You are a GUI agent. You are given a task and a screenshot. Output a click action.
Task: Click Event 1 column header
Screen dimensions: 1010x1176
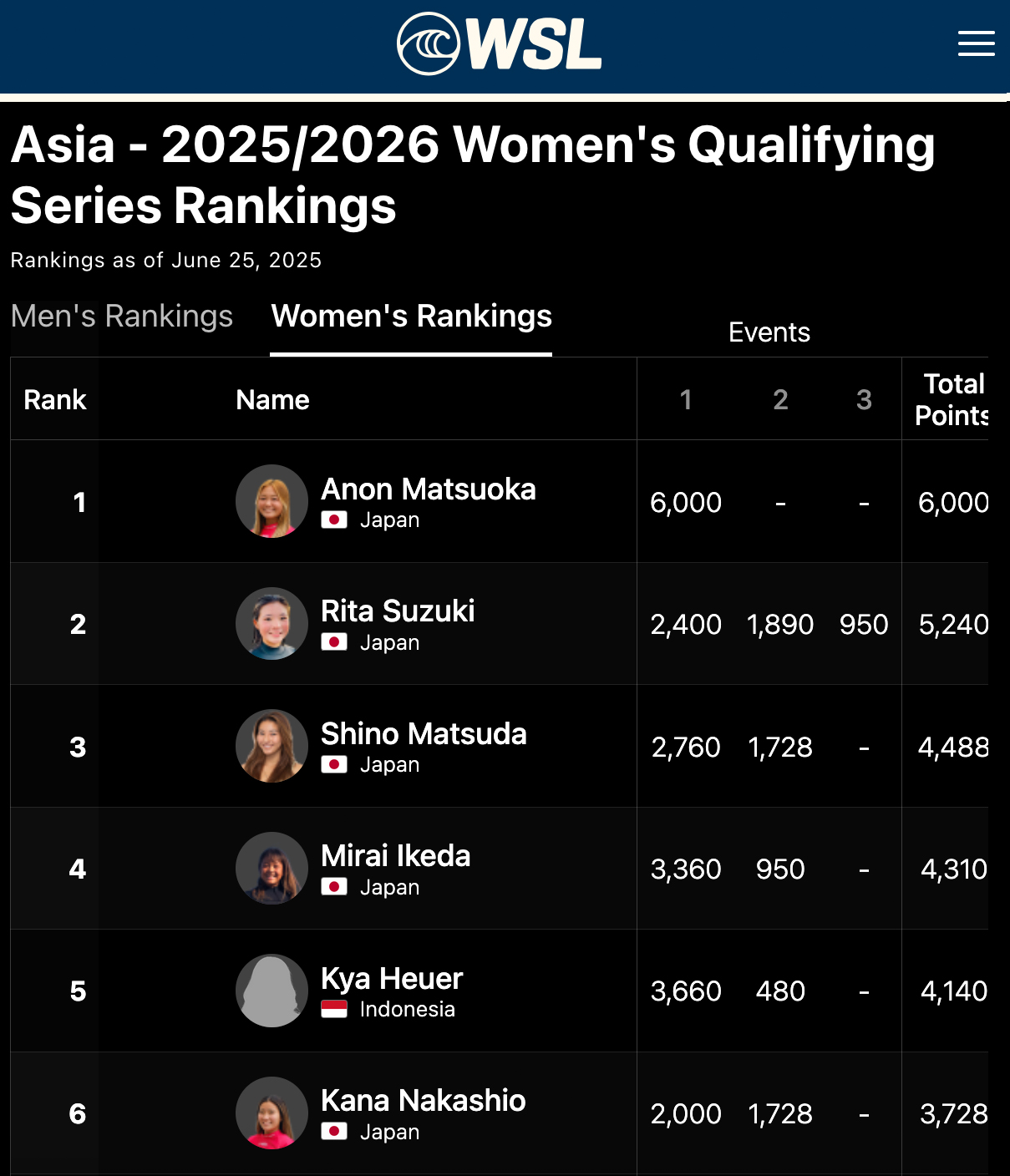point(686,400)
